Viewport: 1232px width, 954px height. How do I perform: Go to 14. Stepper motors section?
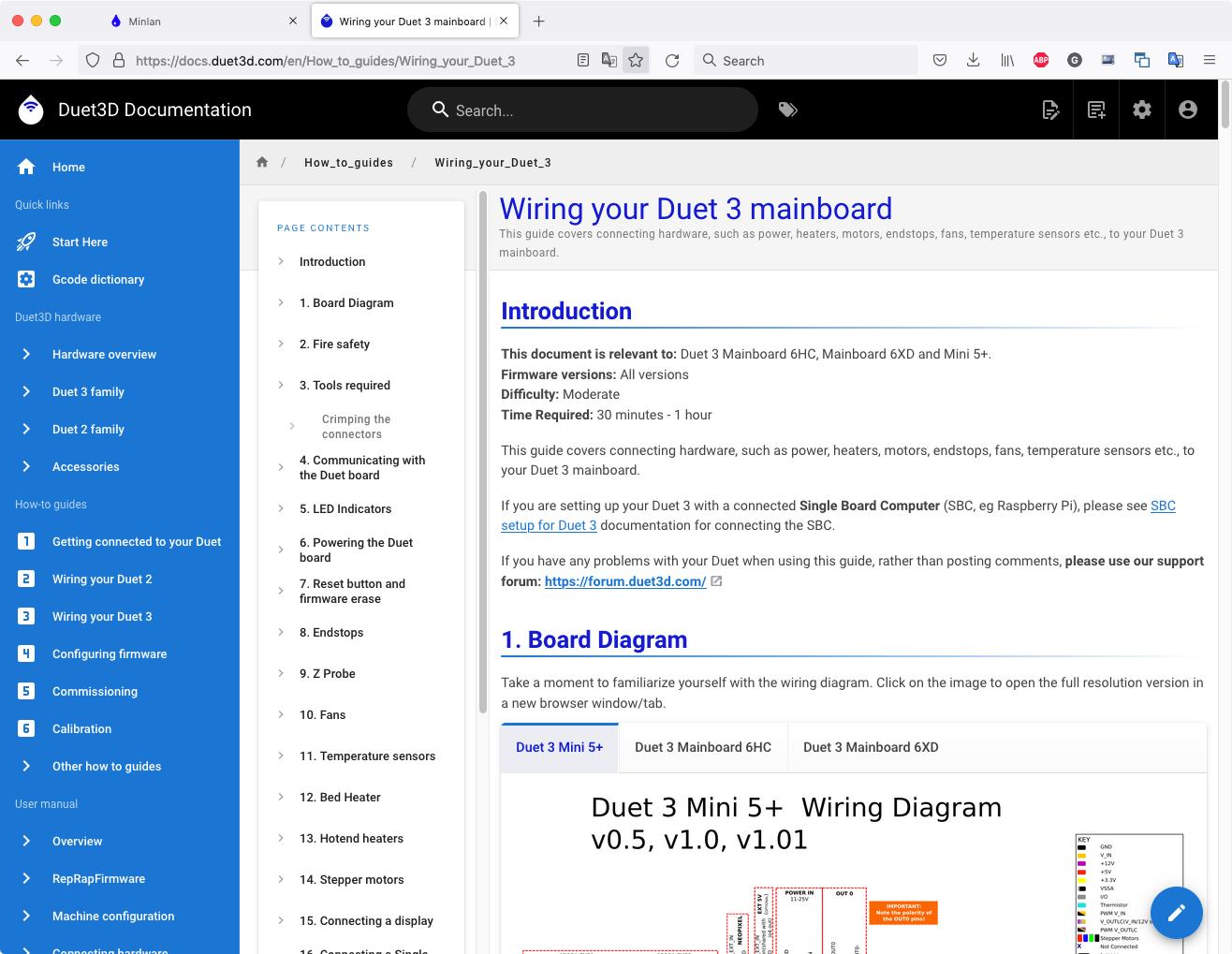pos(352,880)
